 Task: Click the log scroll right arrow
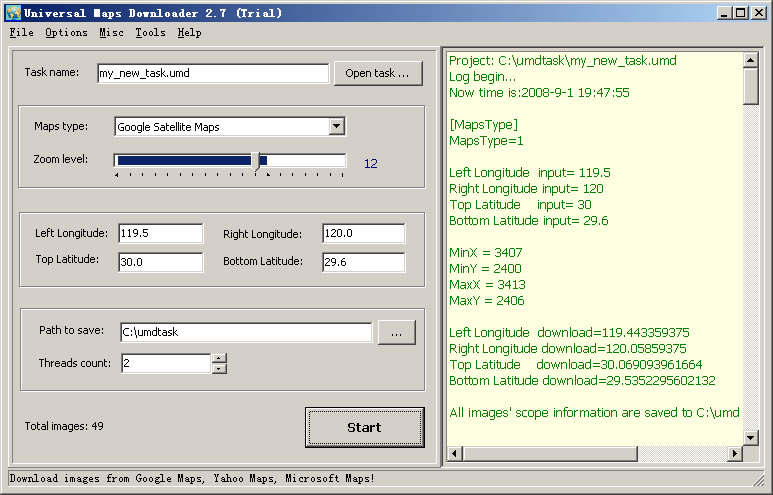tap(735, 454)
